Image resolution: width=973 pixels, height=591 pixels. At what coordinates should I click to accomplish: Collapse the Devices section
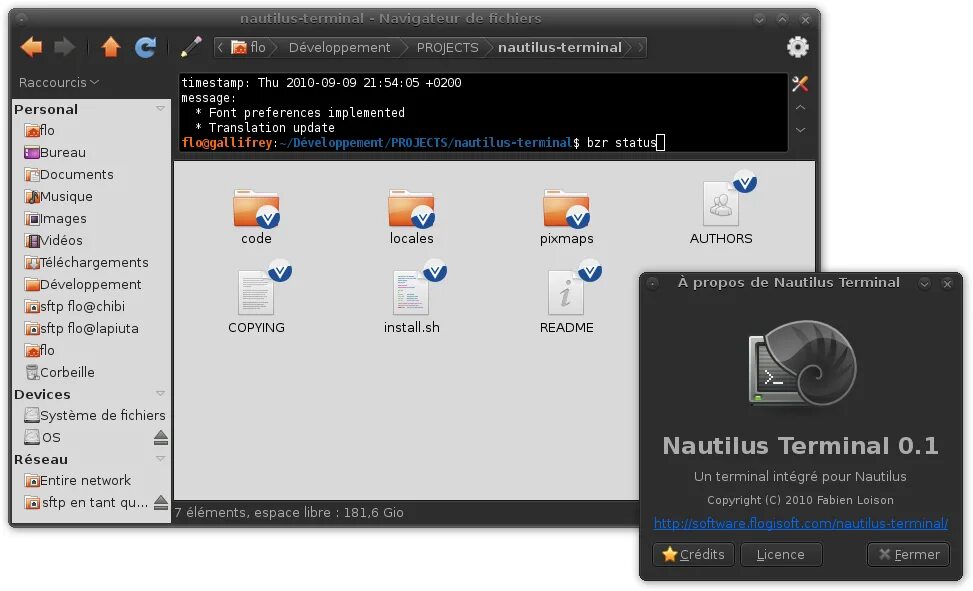click(x=160, y=394)
